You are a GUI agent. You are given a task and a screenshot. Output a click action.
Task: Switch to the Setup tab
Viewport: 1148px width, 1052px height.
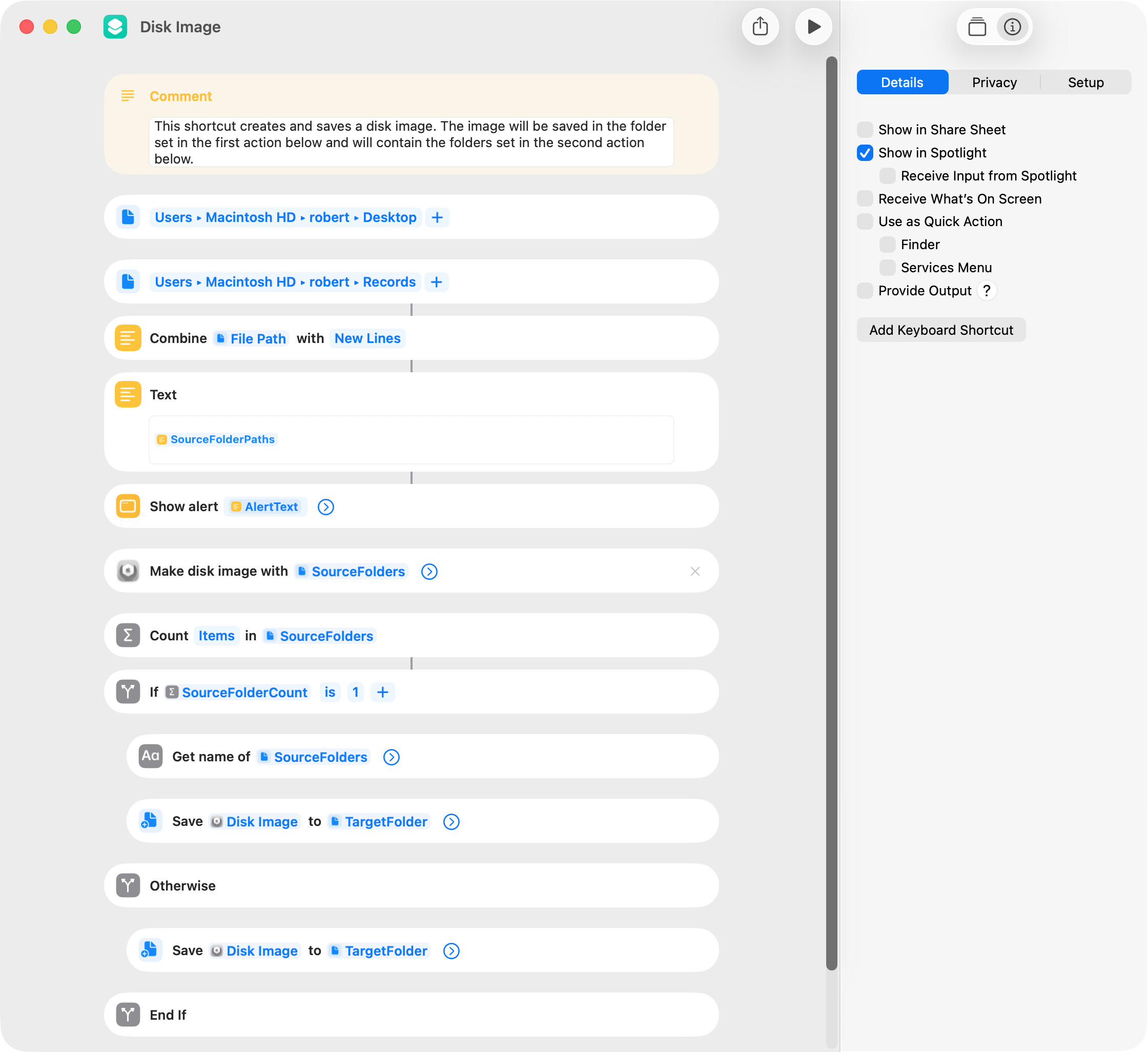(x=1085, y=83)
